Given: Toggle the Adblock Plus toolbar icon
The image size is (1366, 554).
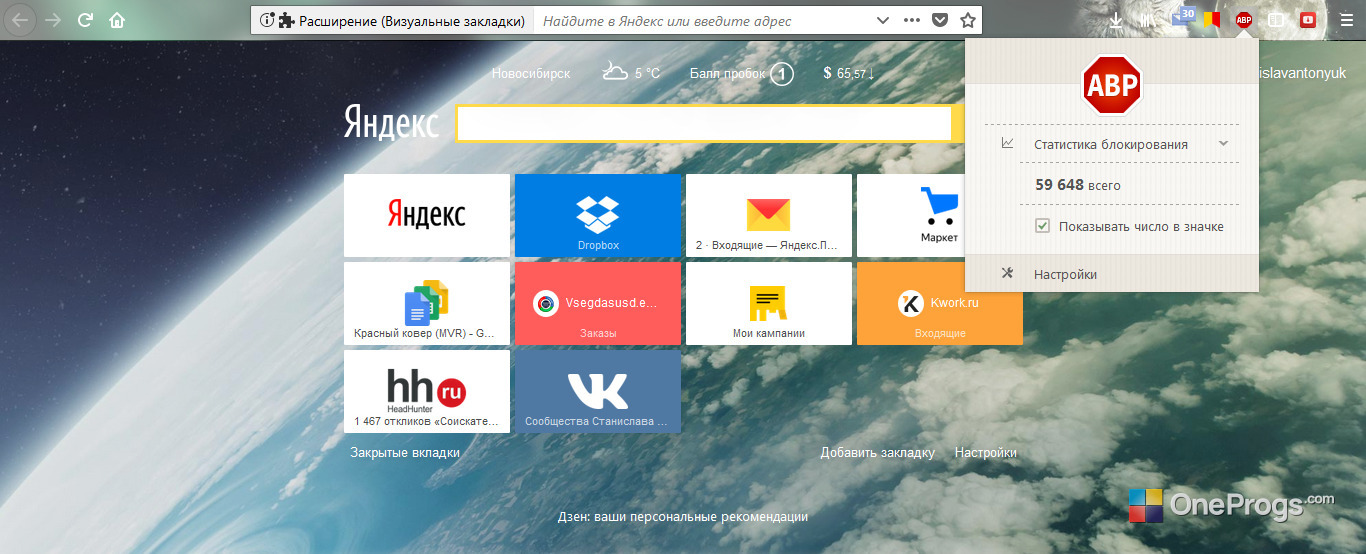Looking at the screenshot, I should (x=1244, y=20).
